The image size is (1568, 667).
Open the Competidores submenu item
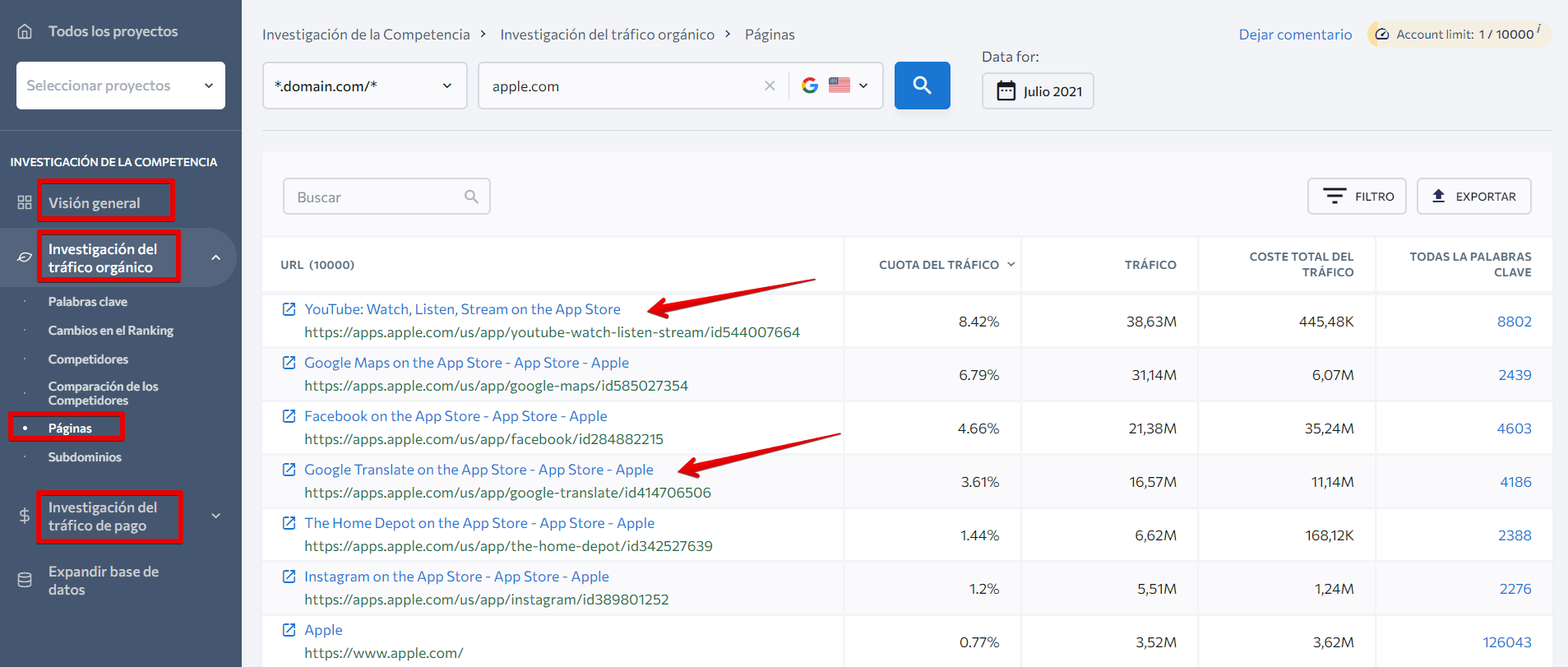88,359
